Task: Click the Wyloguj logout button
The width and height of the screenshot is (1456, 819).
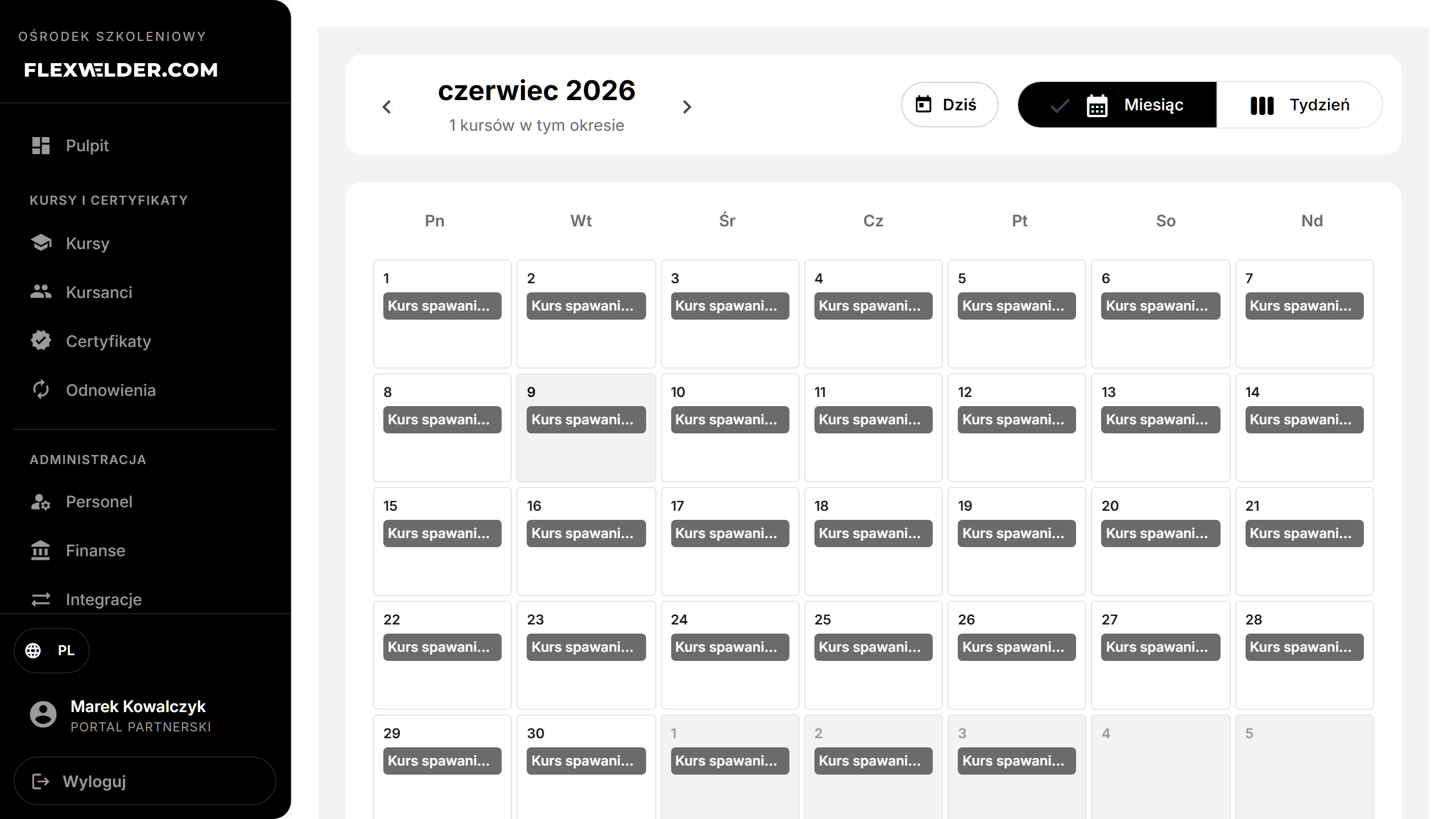Action: pos(145,781)
